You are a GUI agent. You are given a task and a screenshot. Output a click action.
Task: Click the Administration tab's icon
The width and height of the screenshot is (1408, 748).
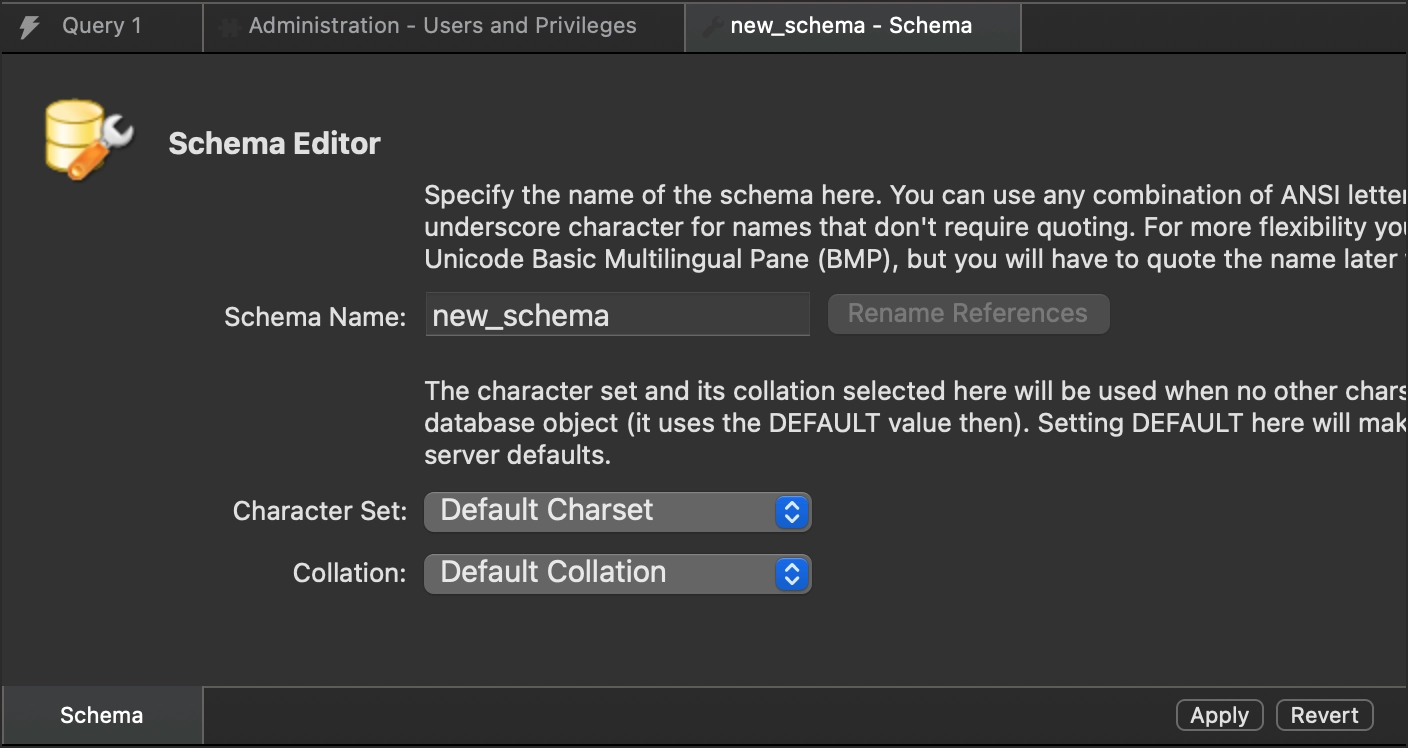[x=231, y=27]
